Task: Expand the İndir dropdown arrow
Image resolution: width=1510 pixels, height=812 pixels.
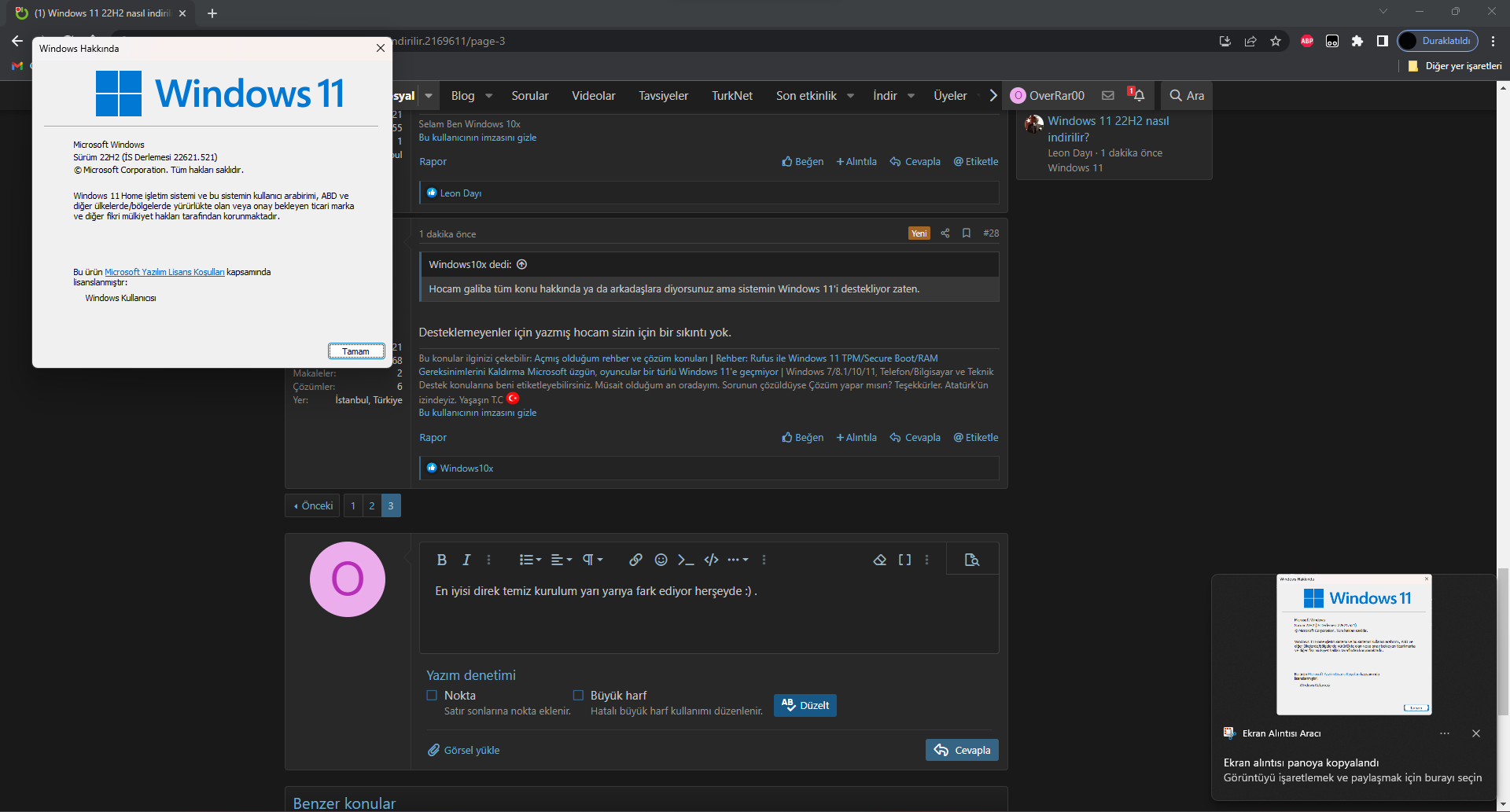Action: click(911, 96)
